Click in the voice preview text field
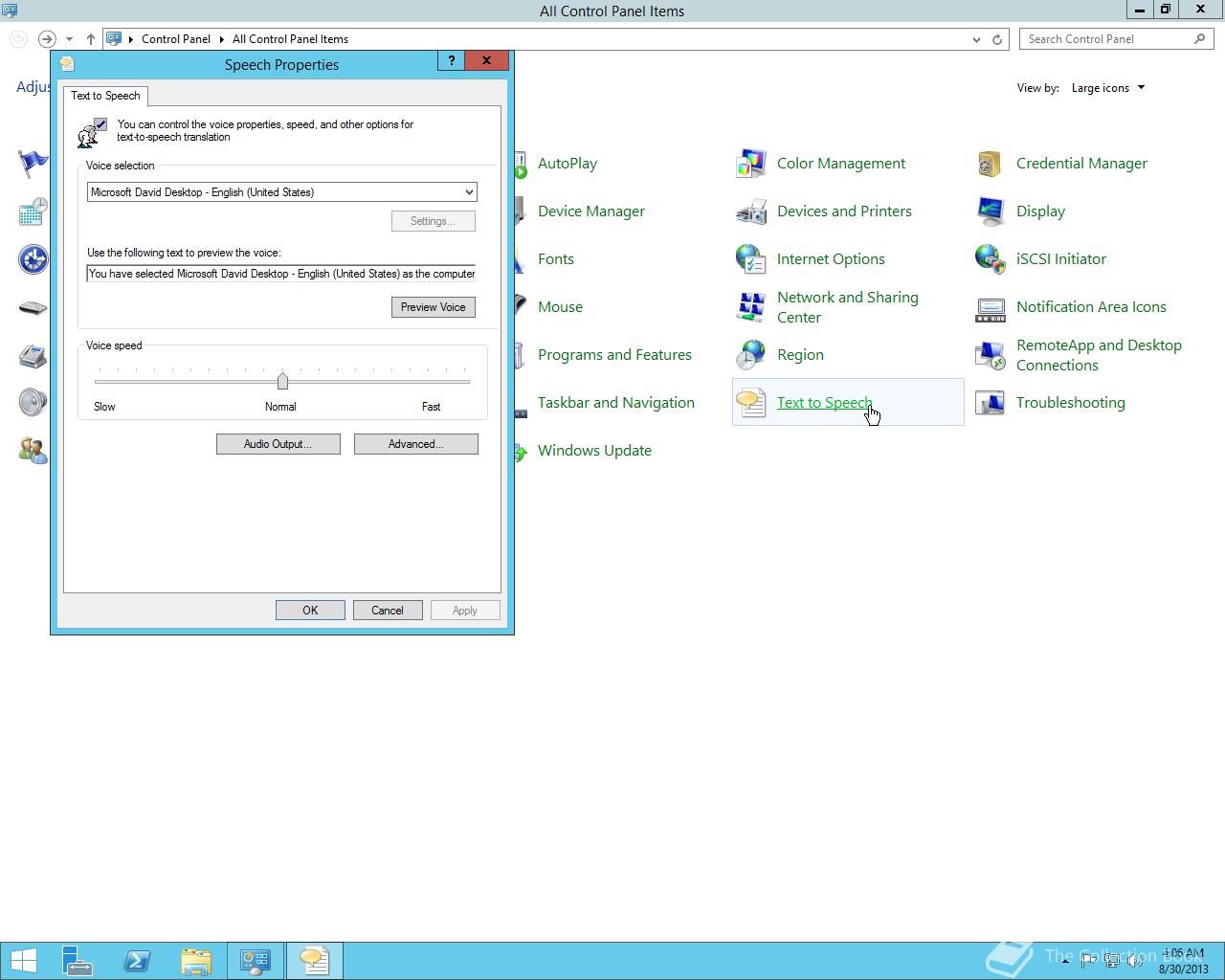Image resolution: width=1225 pixels, height=980 pixels. coord(281,274)
